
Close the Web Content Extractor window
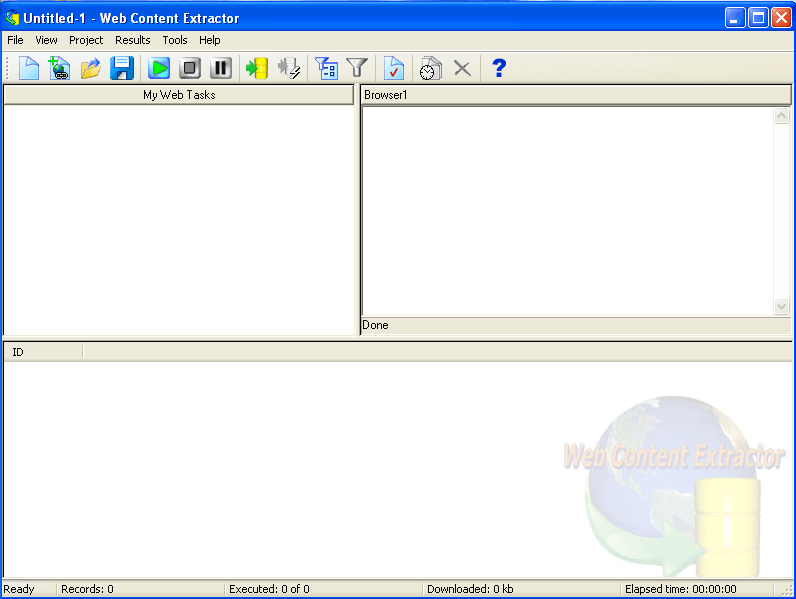point(782,18)
